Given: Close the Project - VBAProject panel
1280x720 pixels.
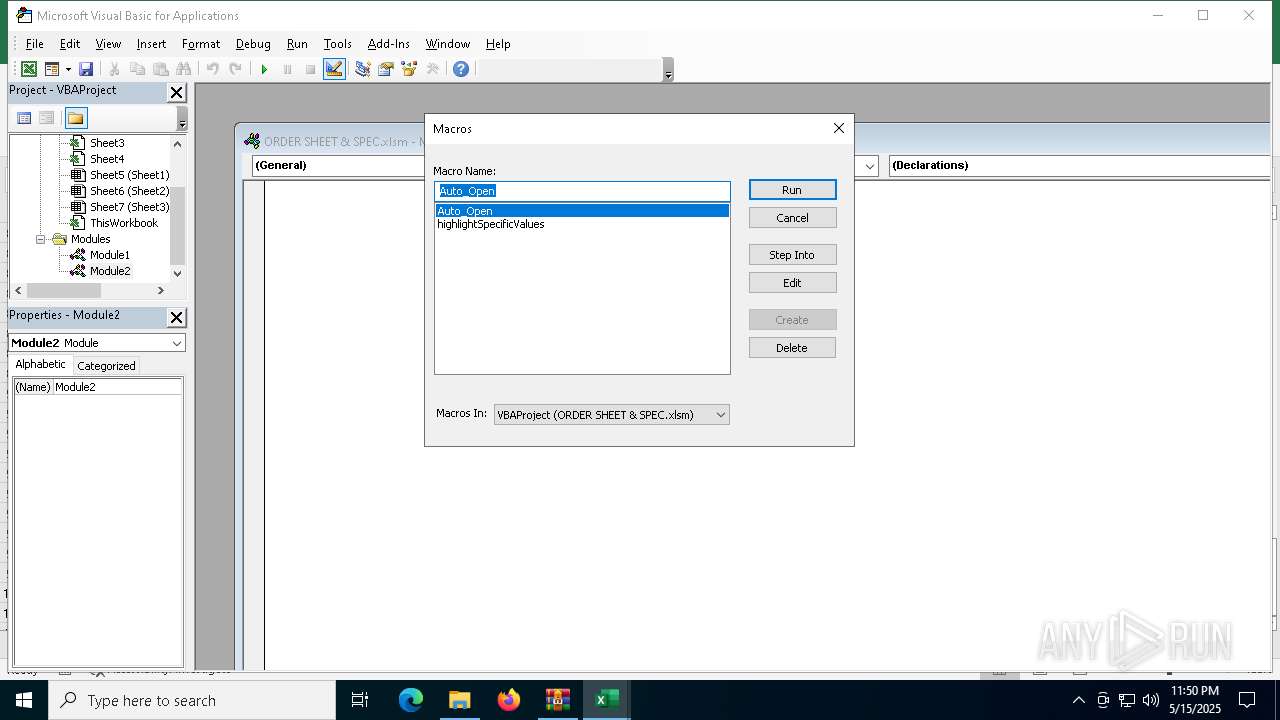Looking at the screenshot, I should pos(176,92).
